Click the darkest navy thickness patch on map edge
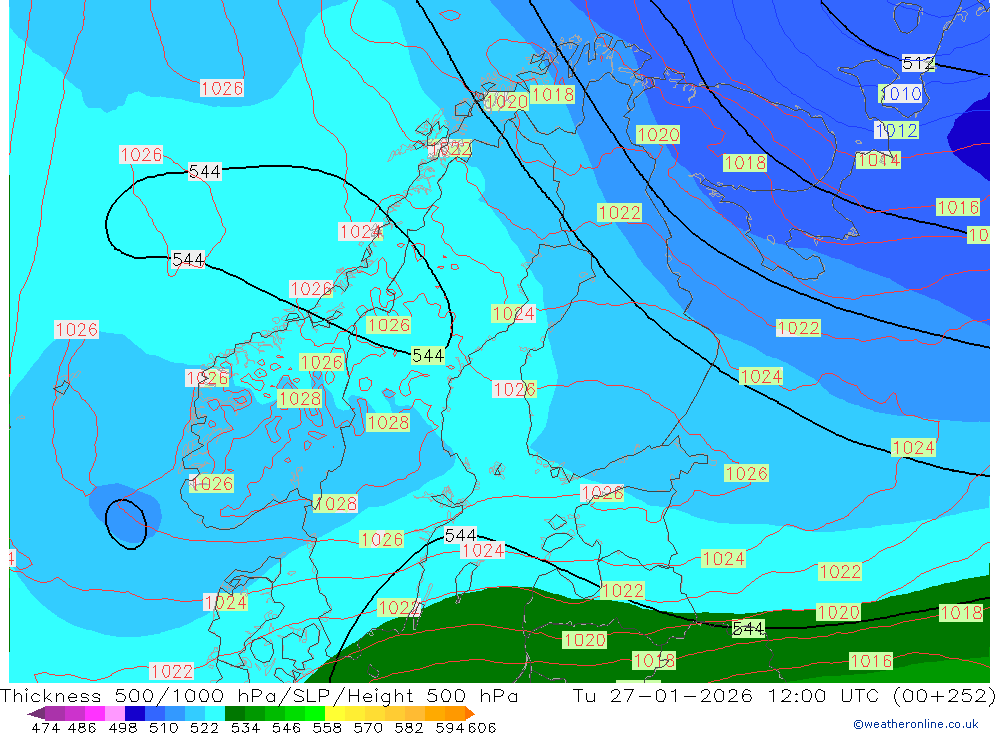The width and height of the screenshot is (1000, 733). [x=971, y=135]
